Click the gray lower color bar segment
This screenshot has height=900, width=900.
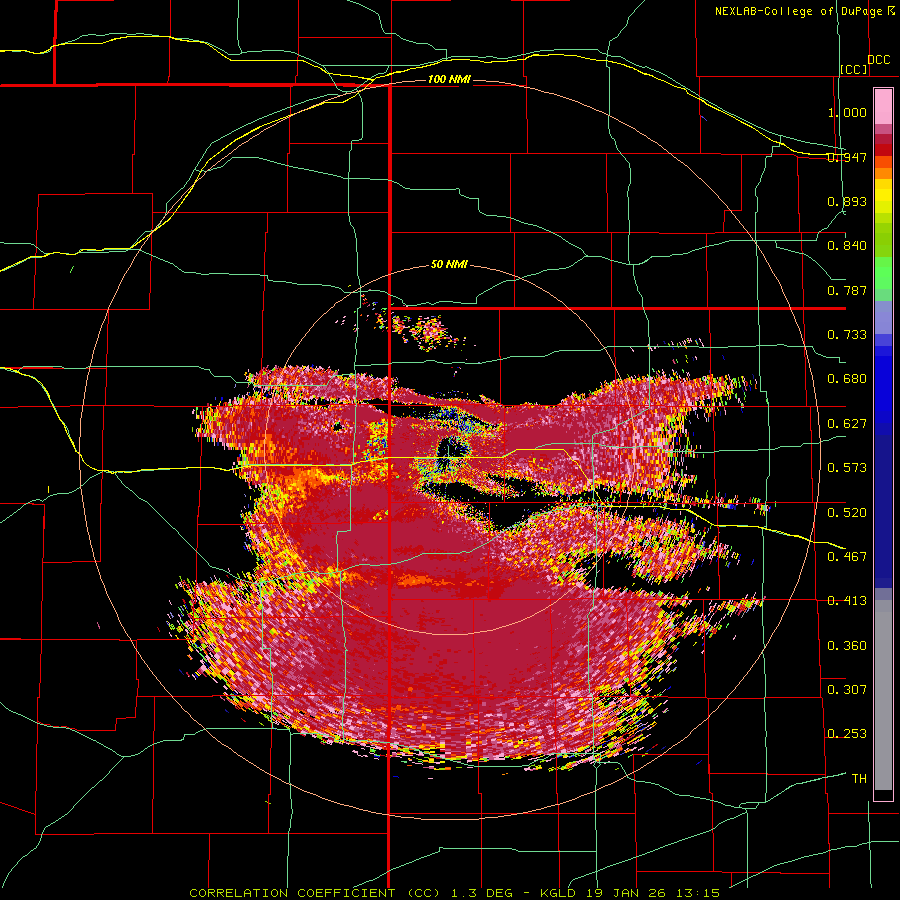883,695
